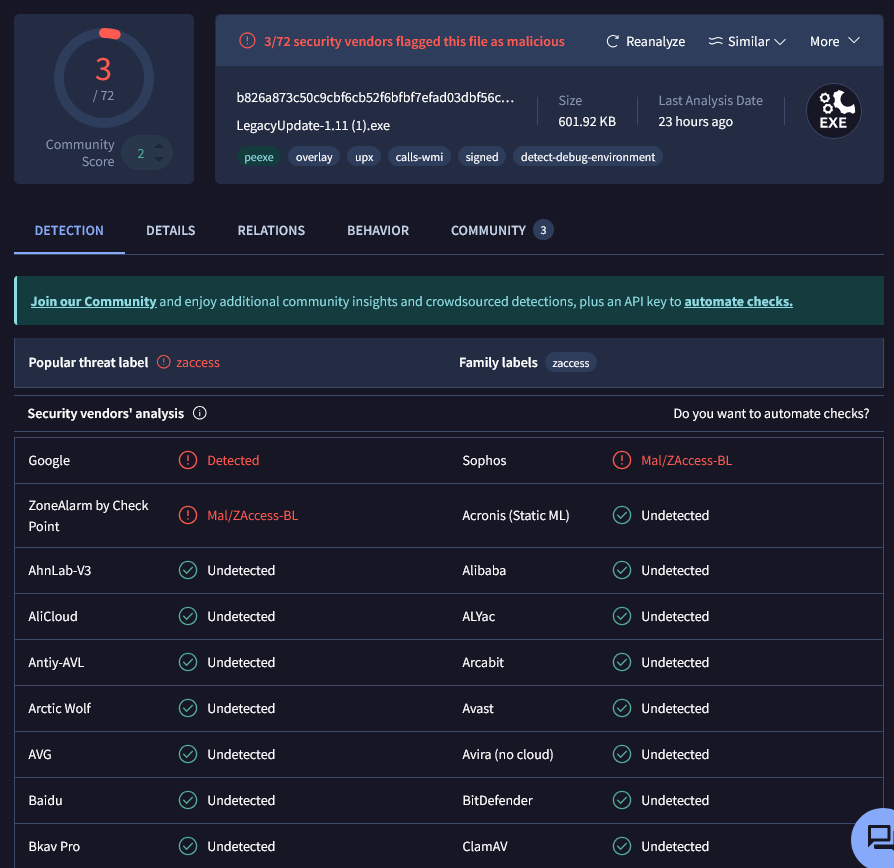Viewport: 894px width, 868px height.
Task: Click Antiy-AVL undetected check icon
Action: [188, 662]
